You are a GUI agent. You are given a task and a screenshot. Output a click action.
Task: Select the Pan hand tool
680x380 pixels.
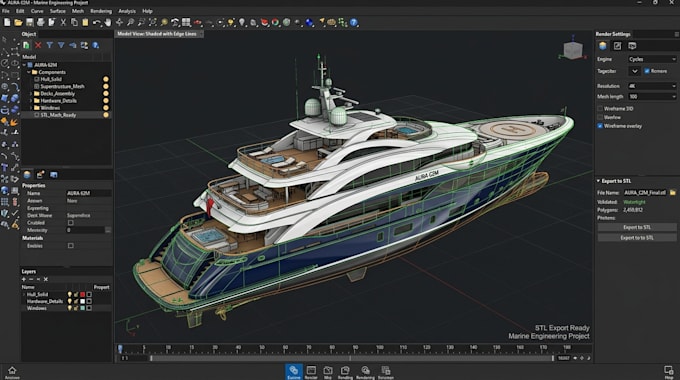click(107, 23)
